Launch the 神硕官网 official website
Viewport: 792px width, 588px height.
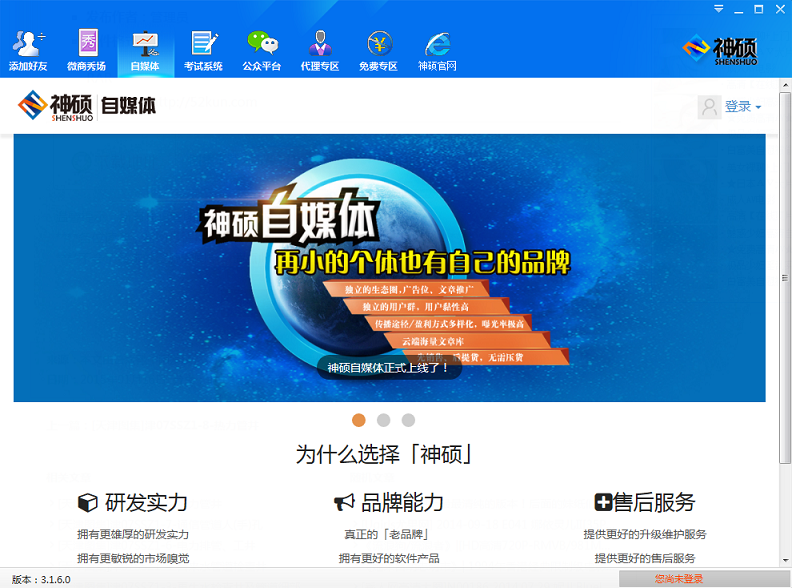[x=437, y=50]
